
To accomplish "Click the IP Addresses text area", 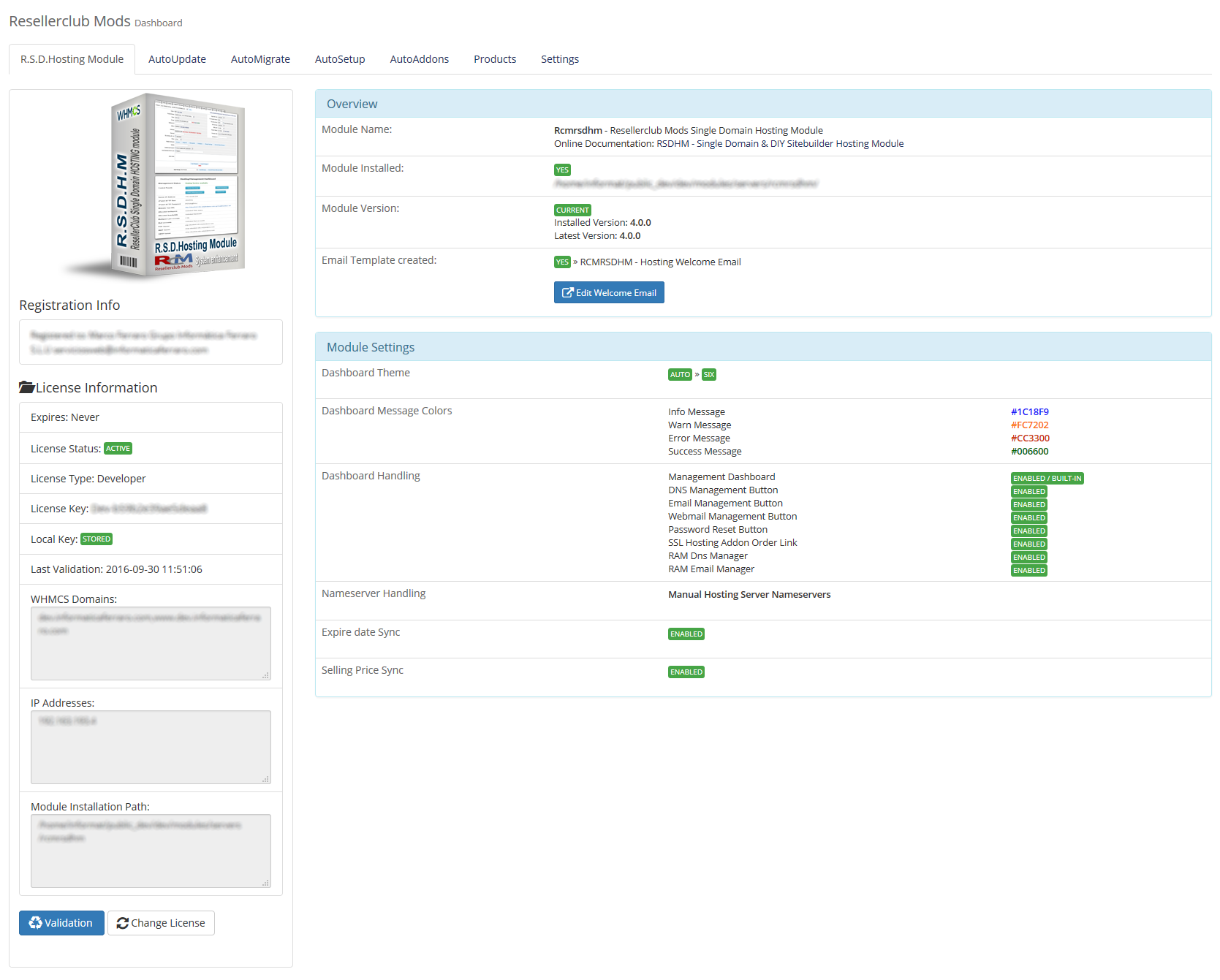I will click(151, 747).
